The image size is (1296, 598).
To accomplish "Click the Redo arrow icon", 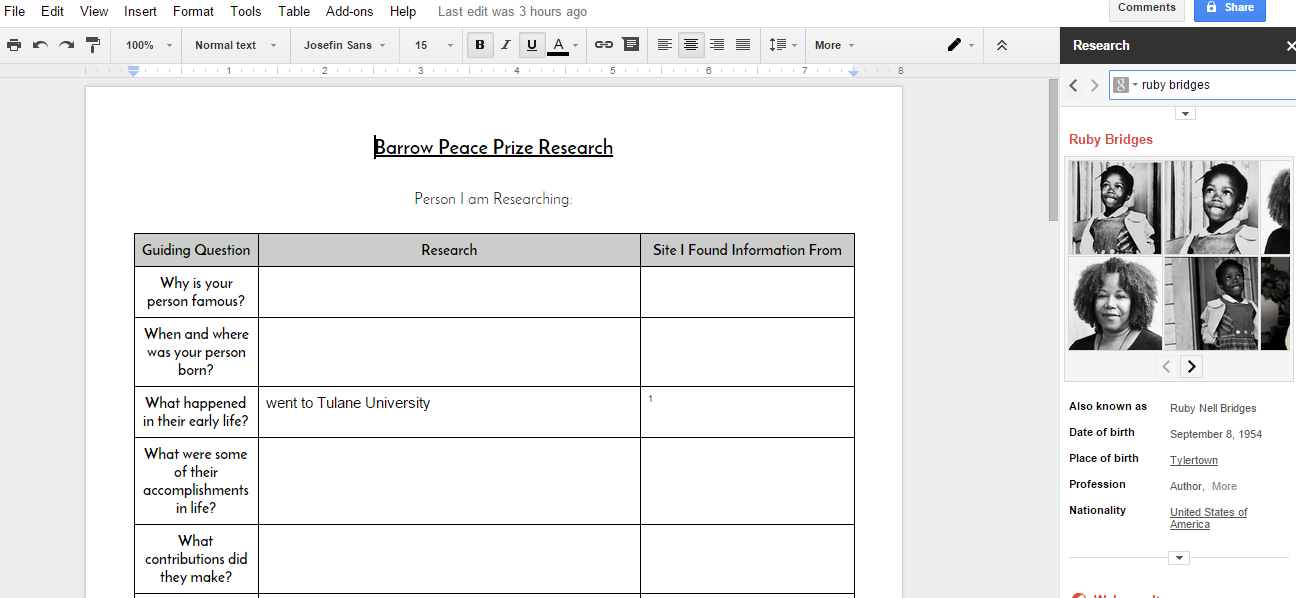I will (x=66, y=45).
